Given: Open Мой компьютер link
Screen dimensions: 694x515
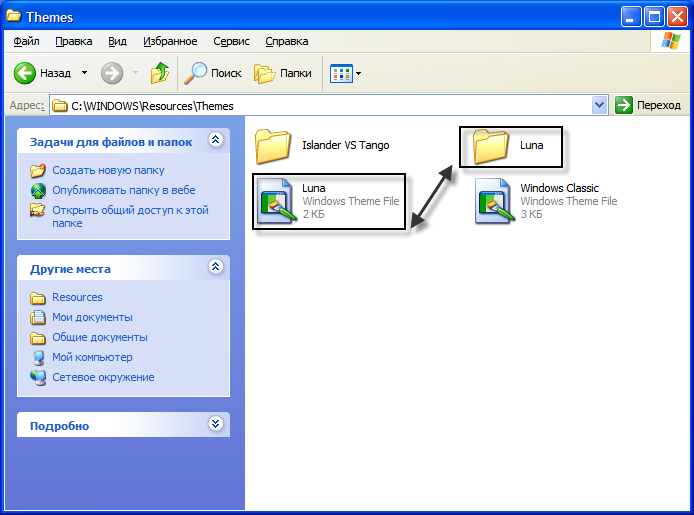Looking at the screenshot, I should pos(93,357).
